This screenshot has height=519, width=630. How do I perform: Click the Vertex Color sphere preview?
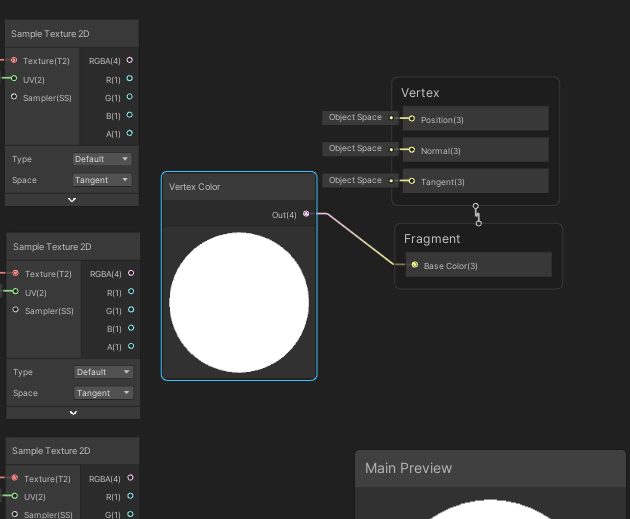coord(239,302)
